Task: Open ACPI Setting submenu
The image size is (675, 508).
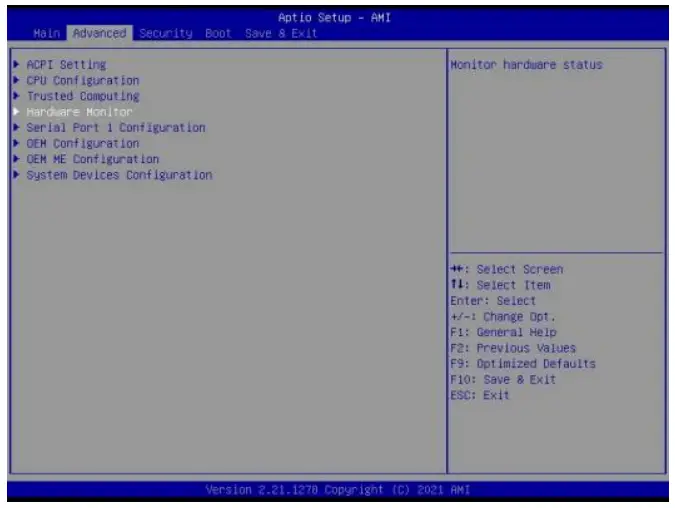Action: click(66, 65)
